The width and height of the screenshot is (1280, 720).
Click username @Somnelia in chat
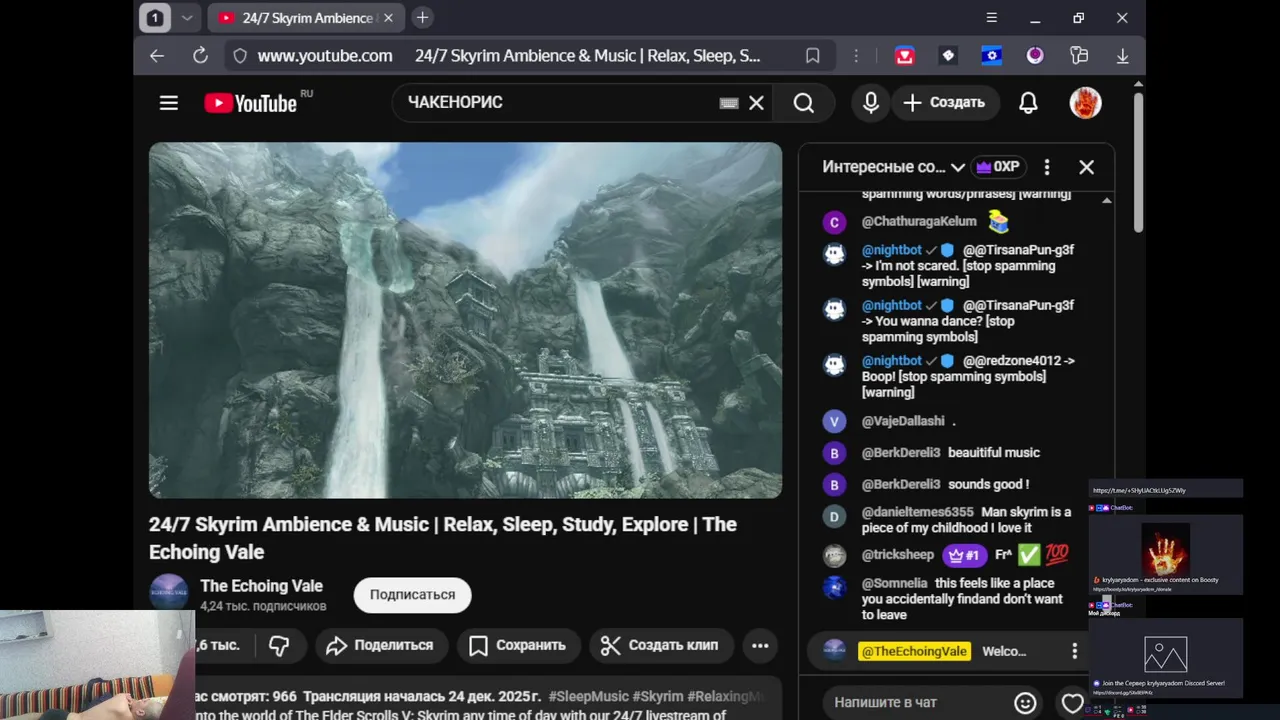coord(894,583)
